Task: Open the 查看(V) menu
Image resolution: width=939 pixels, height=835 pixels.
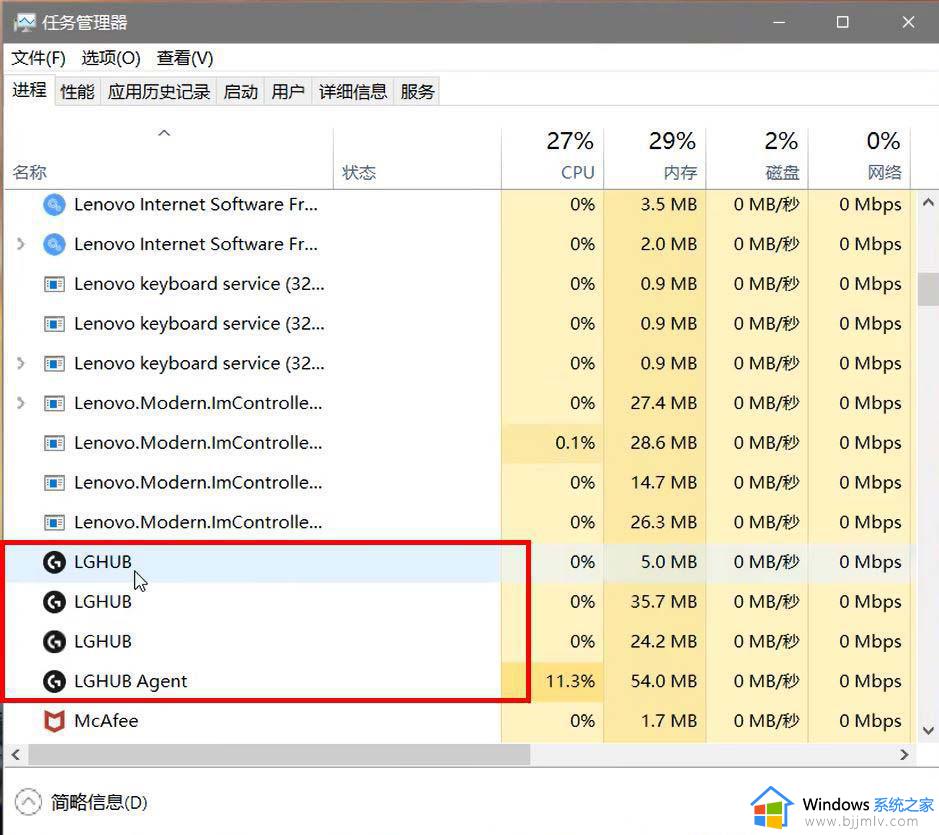Action: click(x=184, y=58)
